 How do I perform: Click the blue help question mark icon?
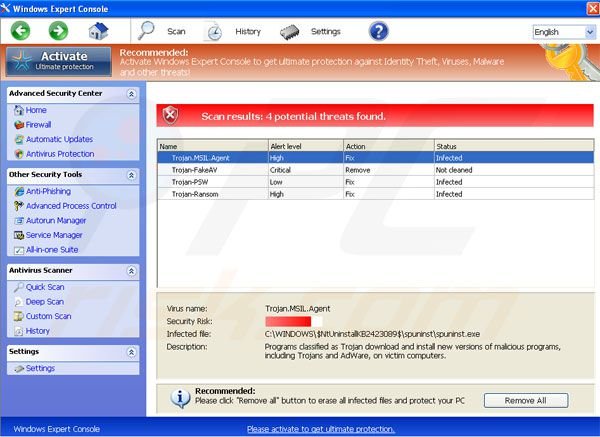378,31
